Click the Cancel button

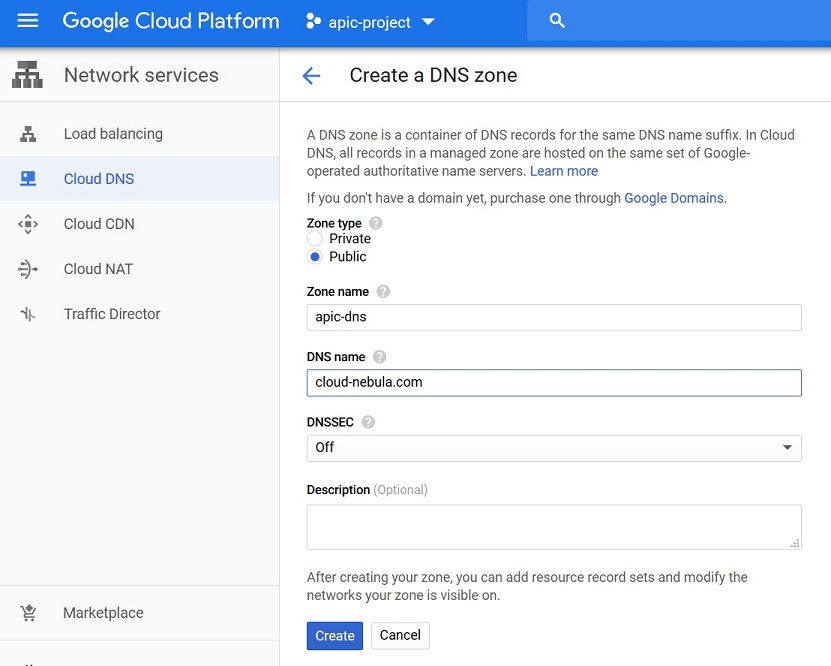400,635
